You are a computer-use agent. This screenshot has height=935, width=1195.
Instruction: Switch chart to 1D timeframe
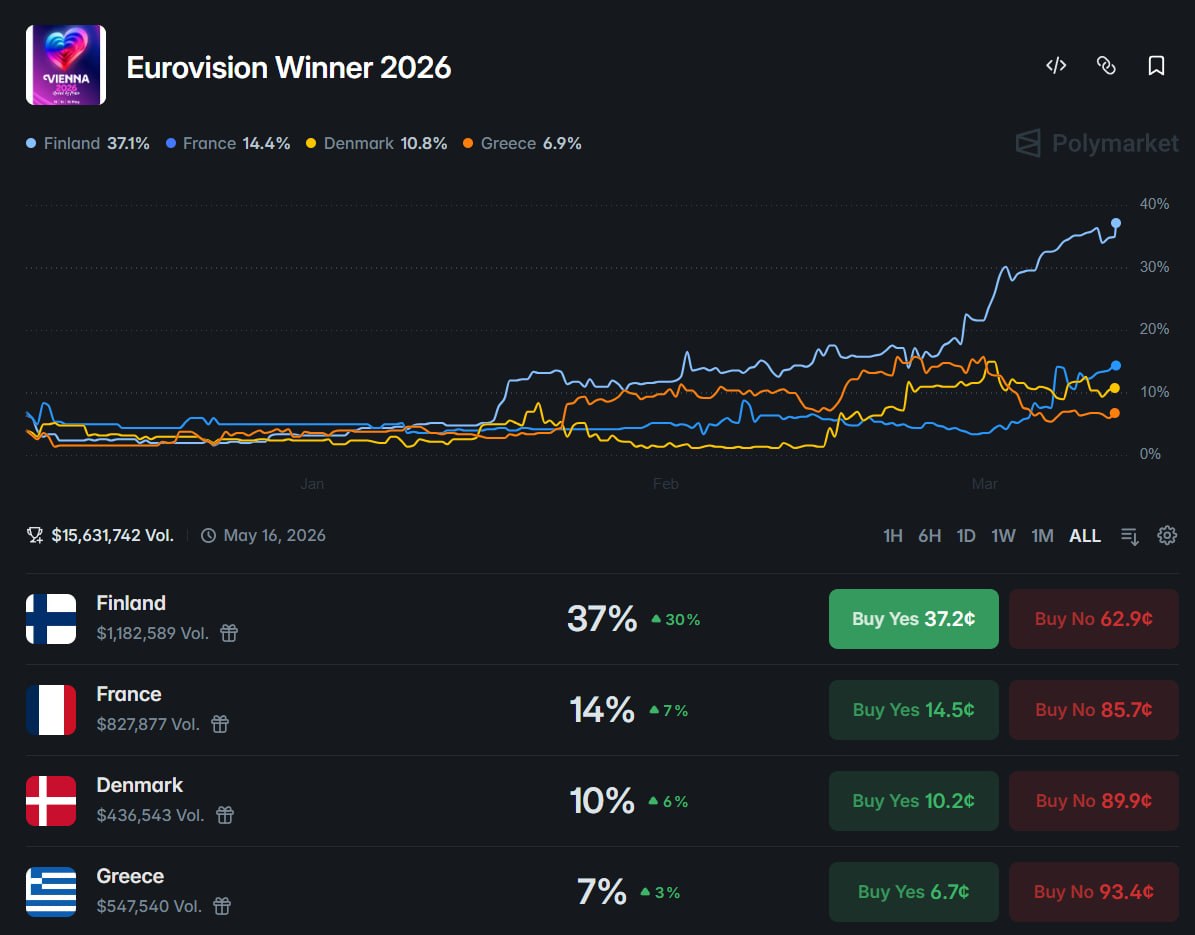(966, 536)
